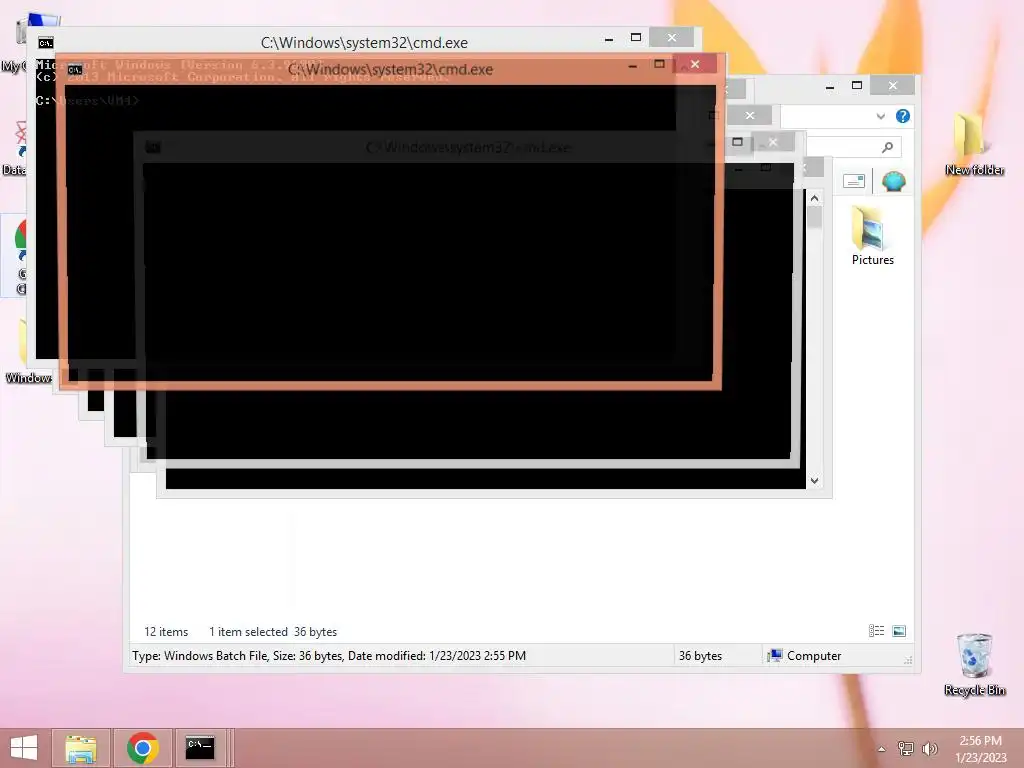Close the orange cmd.exe window

click(695, 64)
